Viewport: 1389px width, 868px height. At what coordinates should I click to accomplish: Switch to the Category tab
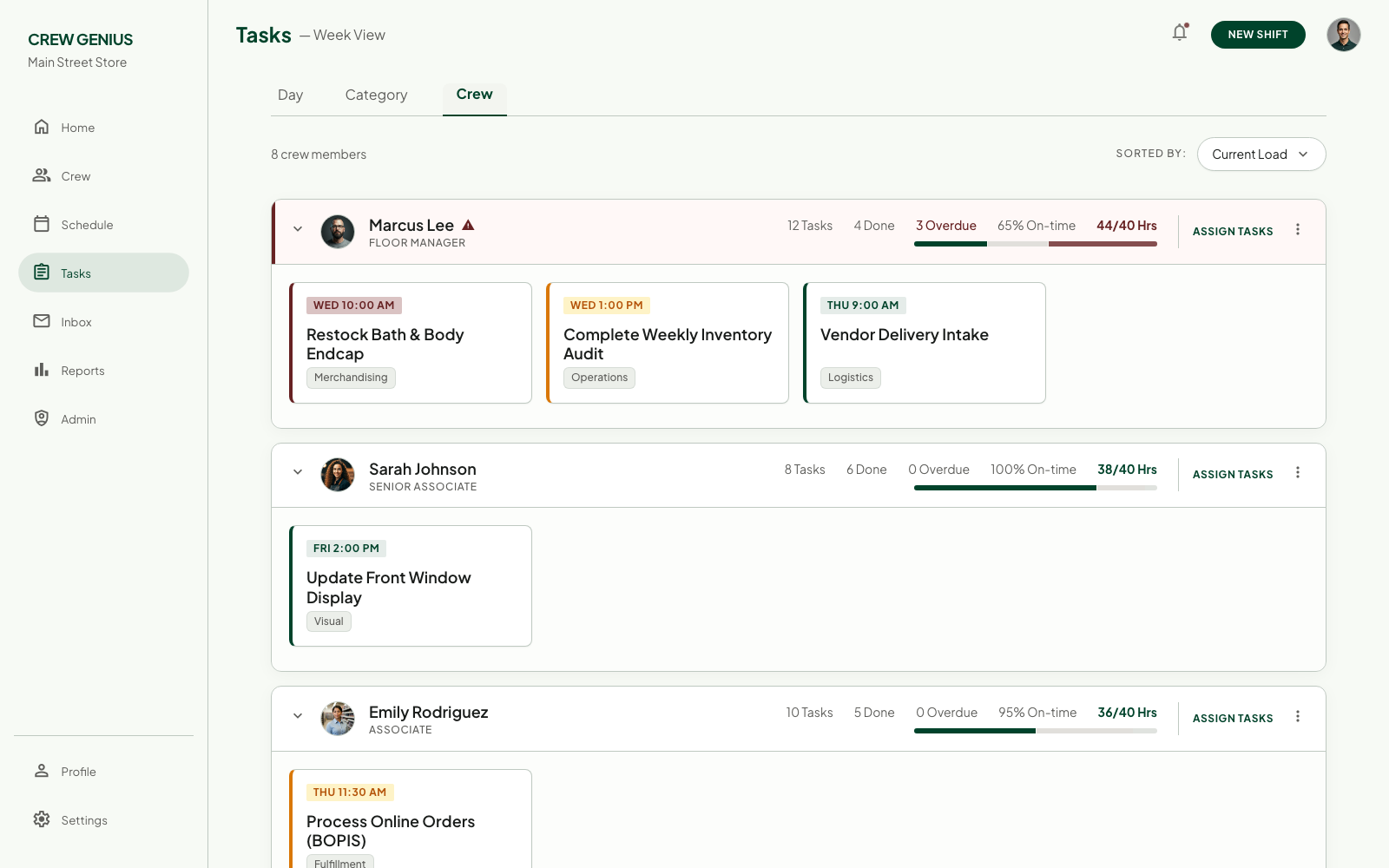pyautogui.click(x=376, y=95)
